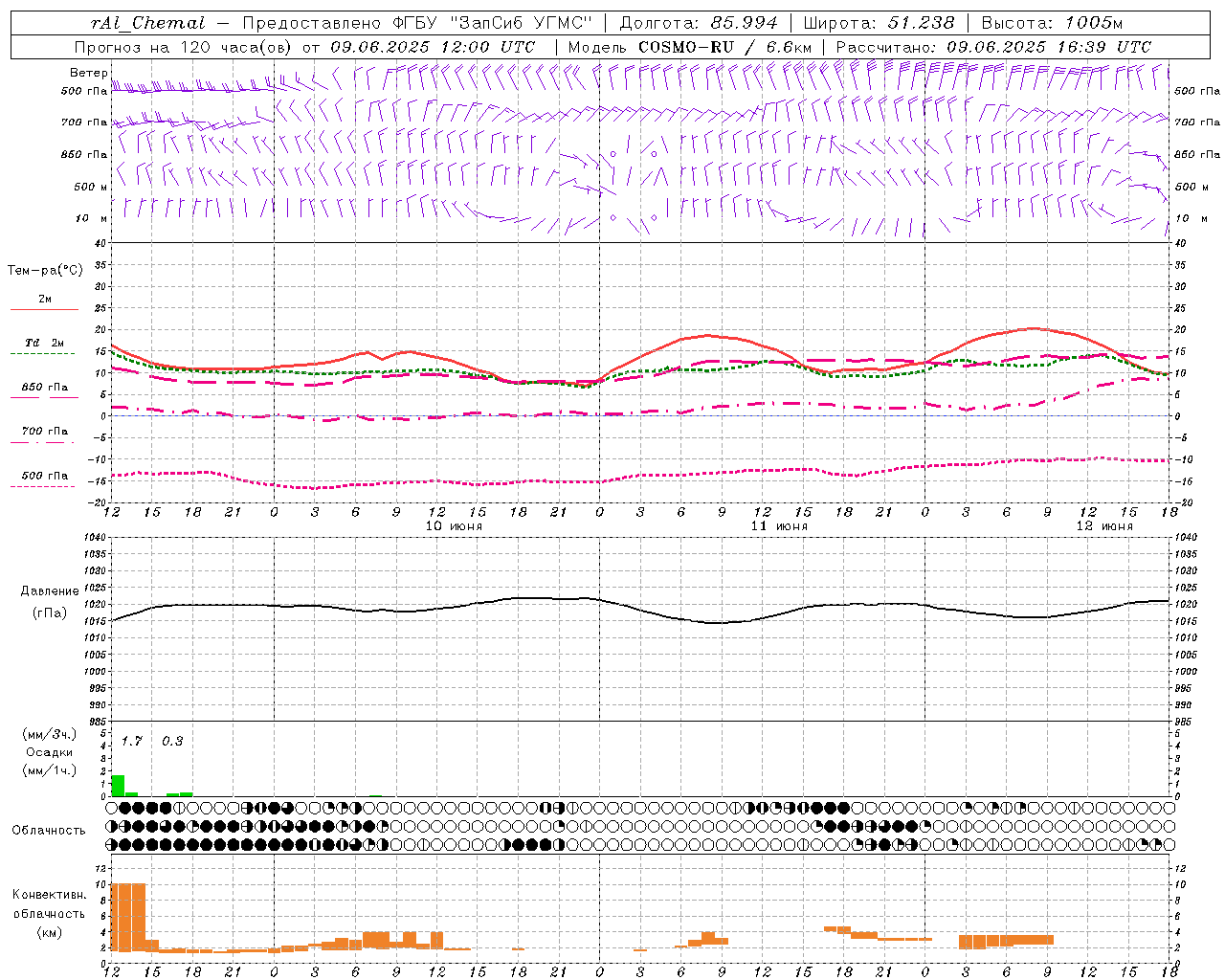Click the (мм/1ч.) precipitation unit label
Viewport: 1225px width, 980px height.
pos(50,770)
